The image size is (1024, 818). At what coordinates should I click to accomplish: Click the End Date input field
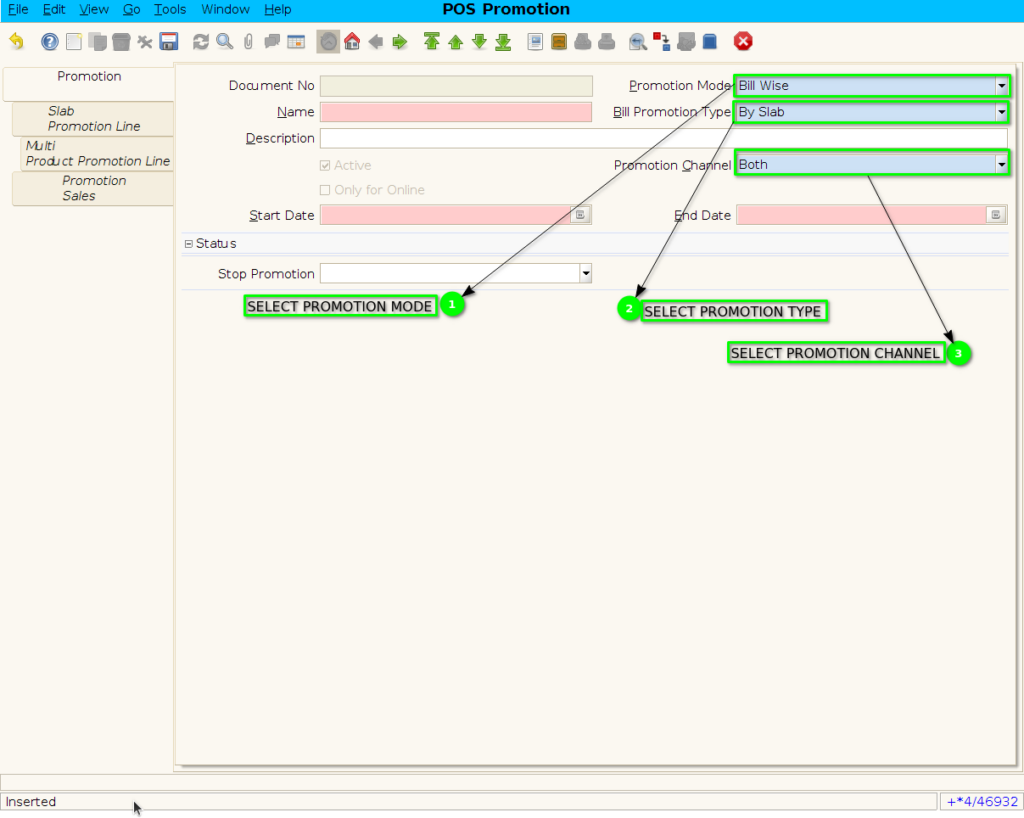pyautogui.click(x=861, y=215)
